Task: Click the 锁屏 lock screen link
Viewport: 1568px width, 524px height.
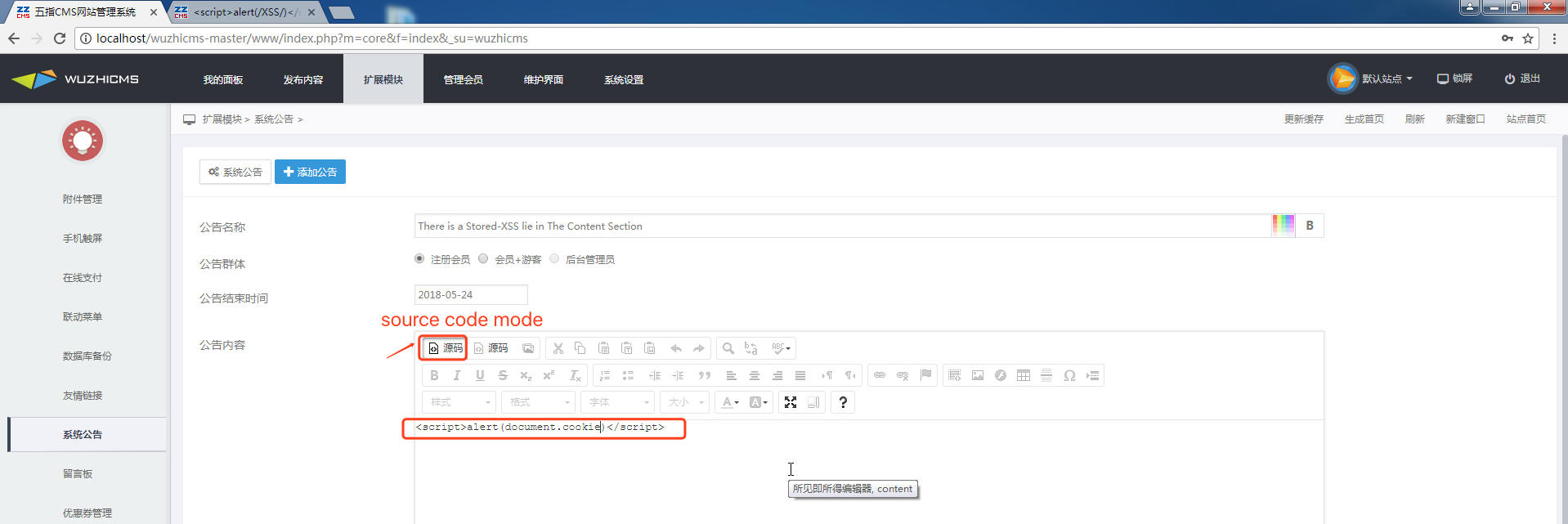Action: 1455,78
